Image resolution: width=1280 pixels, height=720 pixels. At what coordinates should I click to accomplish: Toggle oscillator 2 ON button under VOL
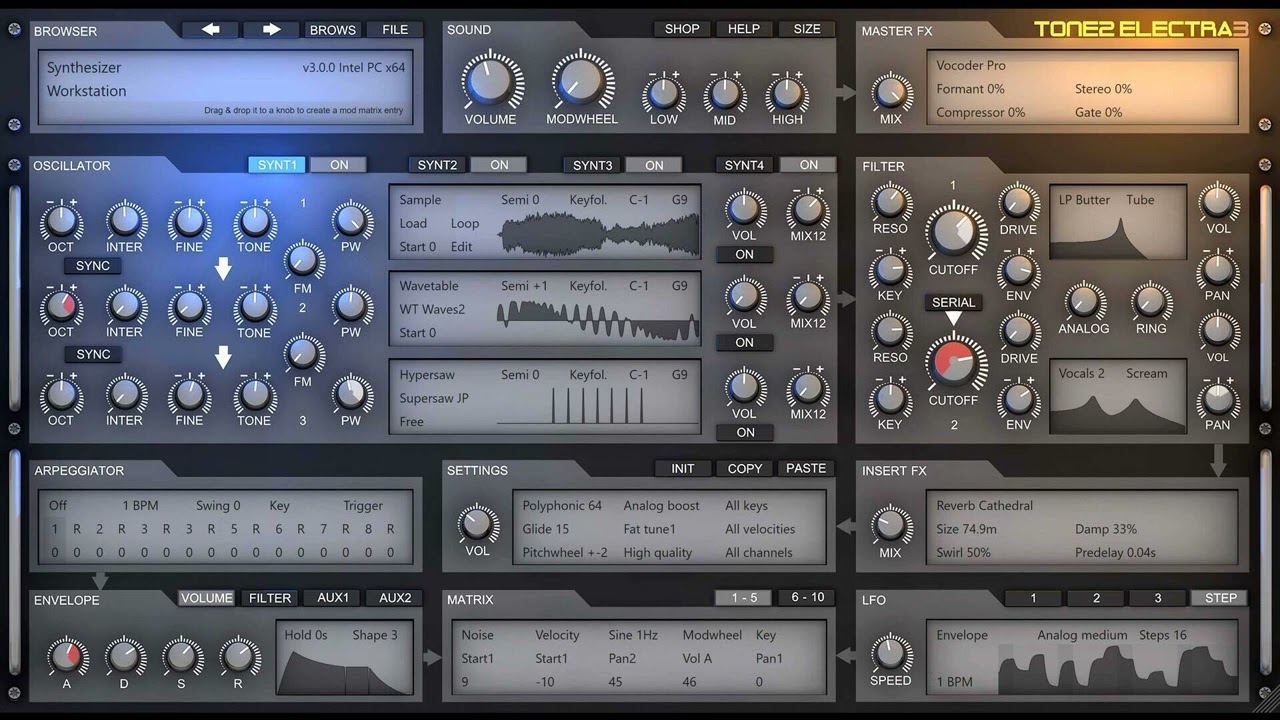[745, 342]
